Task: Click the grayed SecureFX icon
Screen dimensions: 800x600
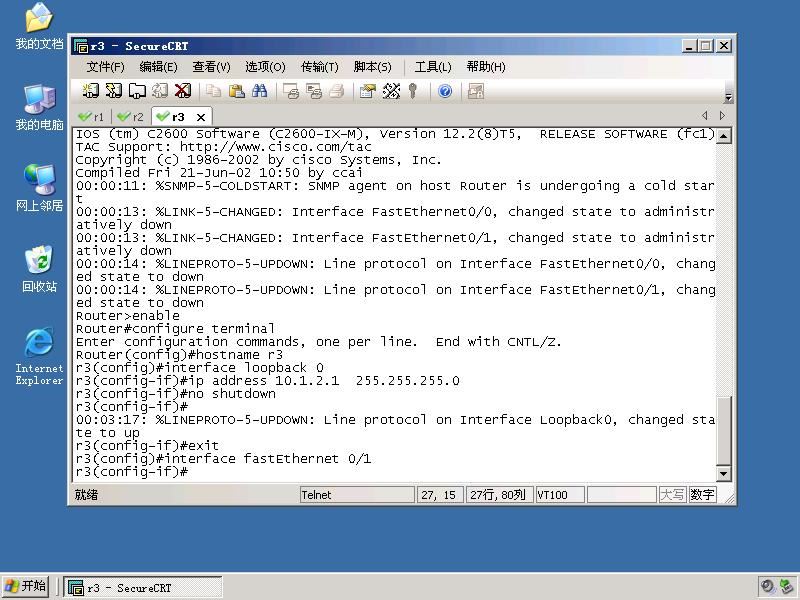Action: coord(476,91)
